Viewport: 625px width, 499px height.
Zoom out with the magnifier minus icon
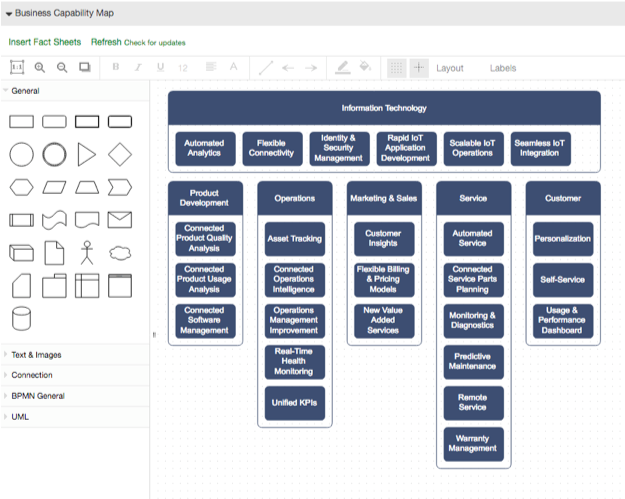(62, 67)
